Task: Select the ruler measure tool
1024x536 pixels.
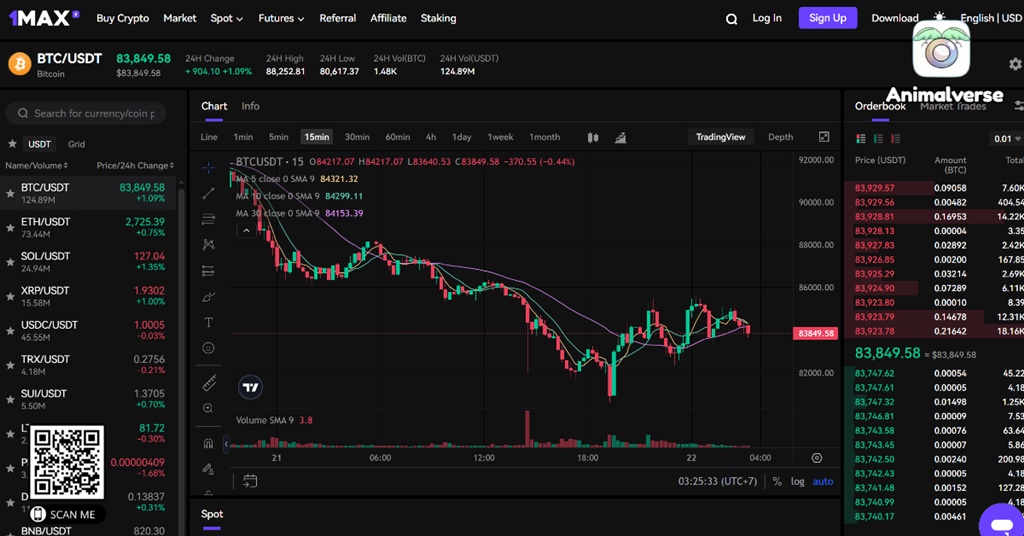Action: 208,383
